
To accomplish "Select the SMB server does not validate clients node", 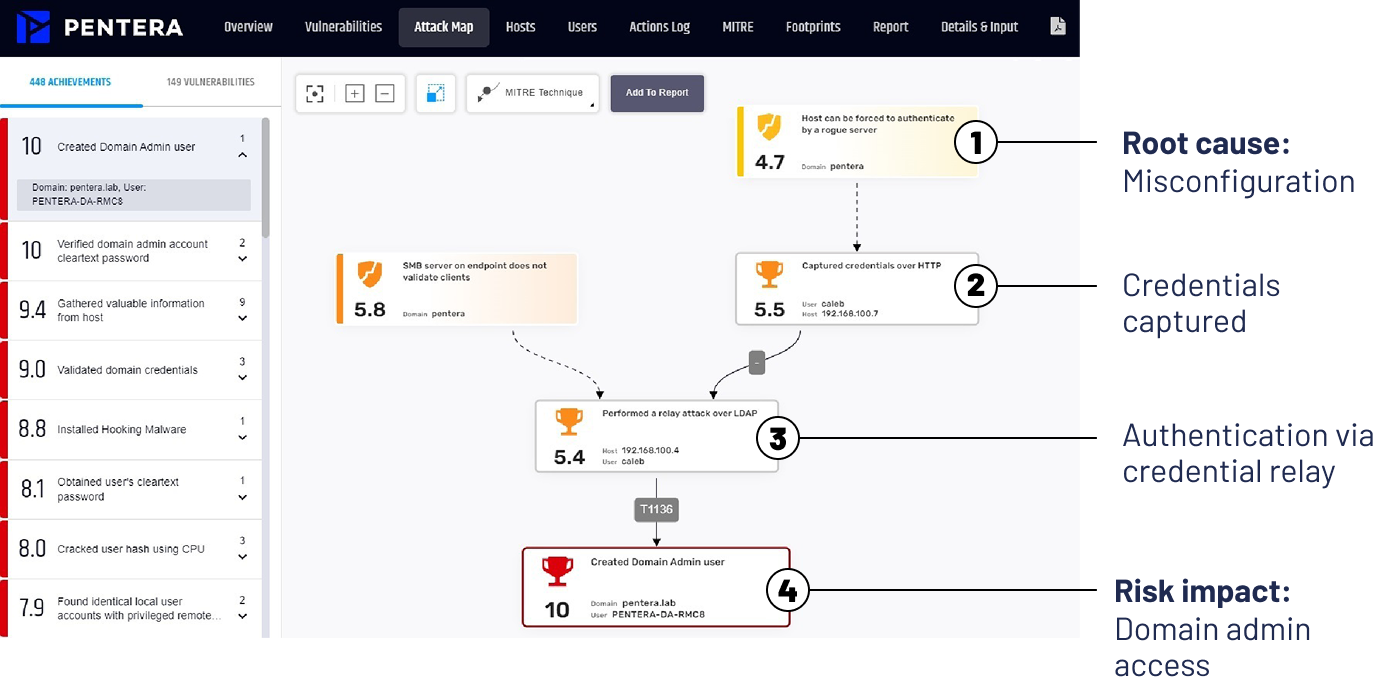I will click(x=457, y=289).
